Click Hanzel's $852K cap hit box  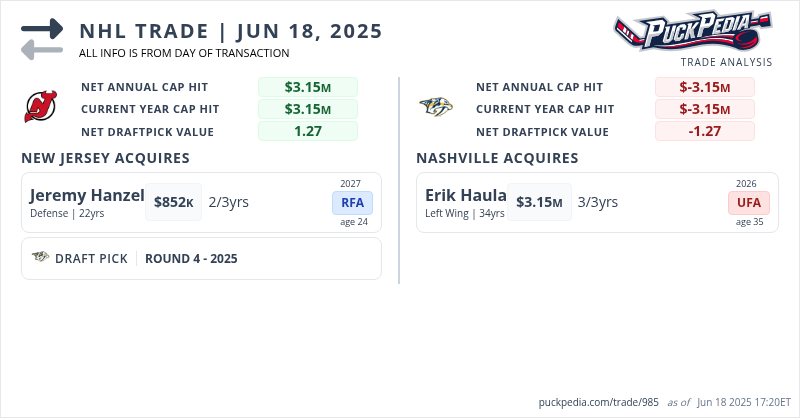[174, 202]
